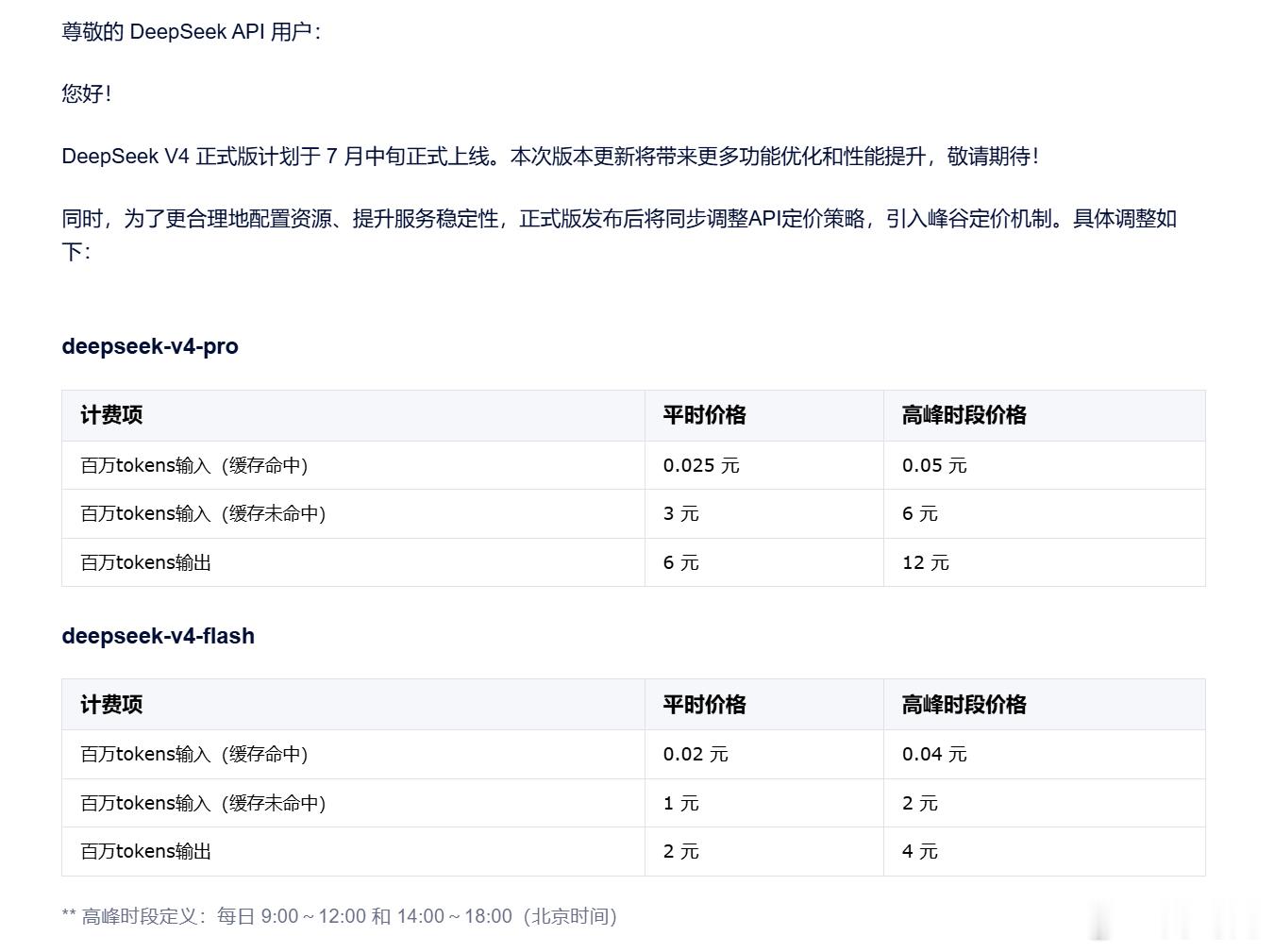
Task: Click "高峰时段价格" header in the deepseek-v4-flash table
Action: click(x=964, y=705)
